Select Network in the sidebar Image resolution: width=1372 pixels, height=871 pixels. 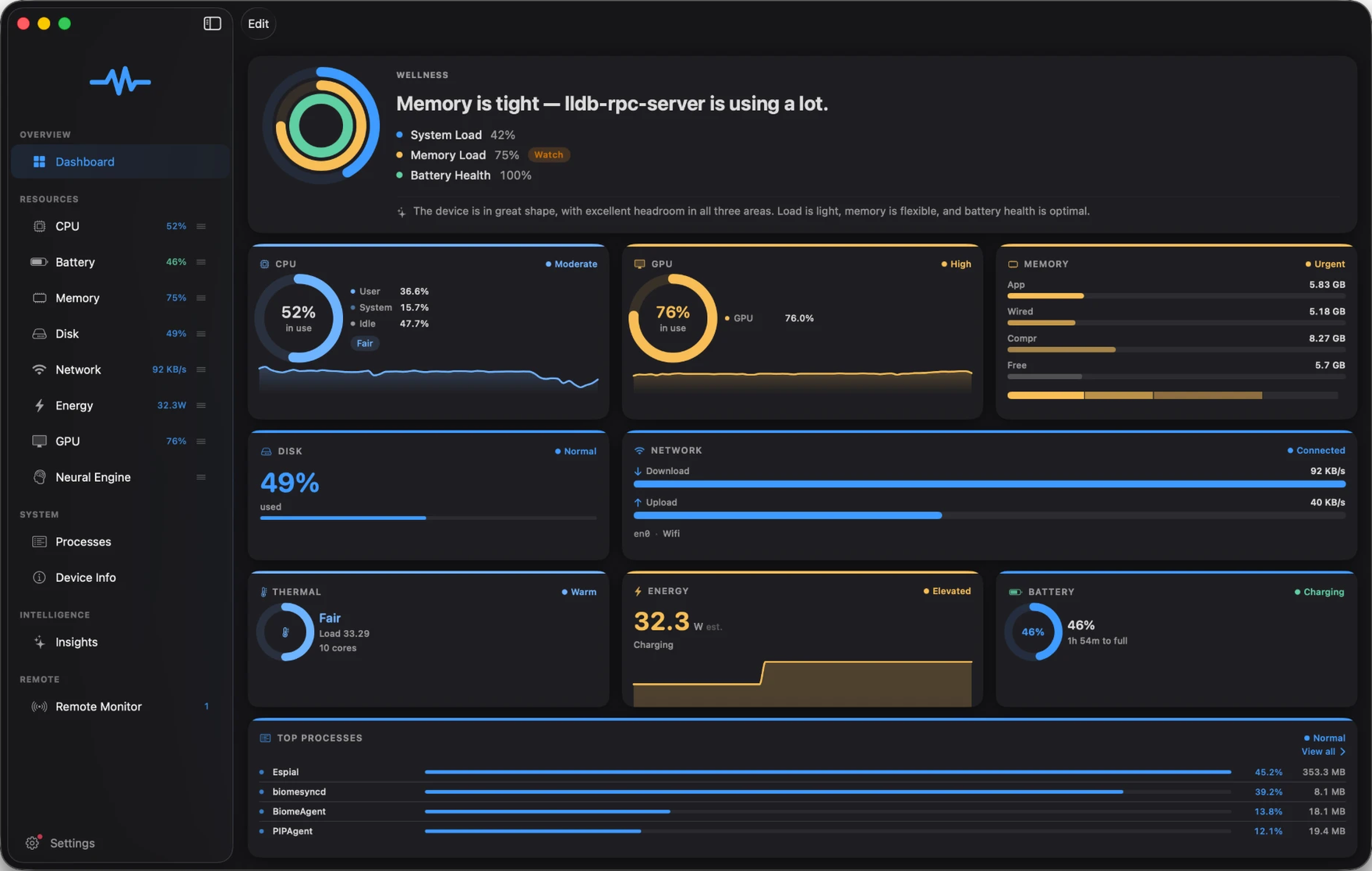pos(121,370)
